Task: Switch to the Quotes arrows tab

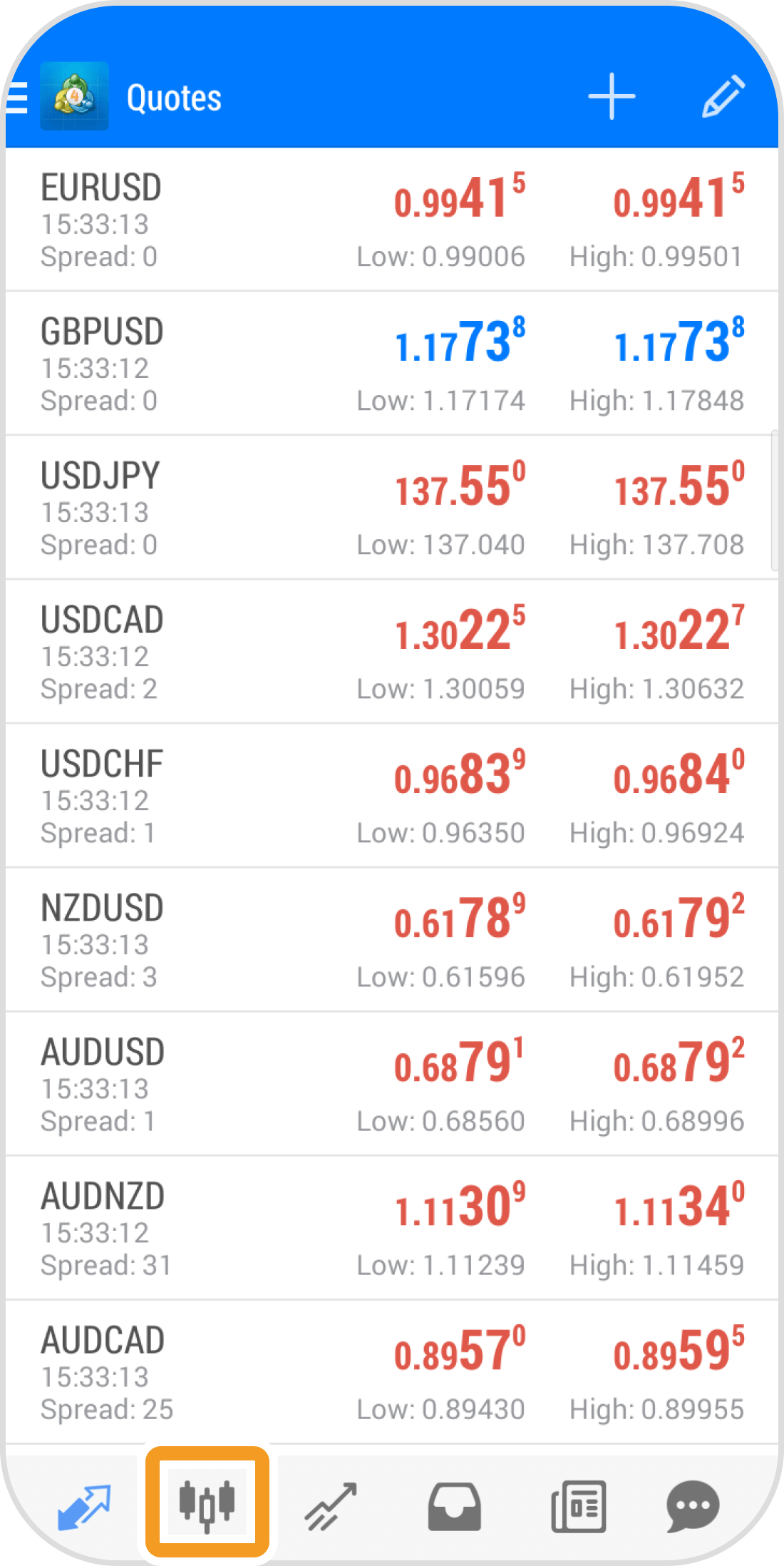Action: tap(83, 1506)
